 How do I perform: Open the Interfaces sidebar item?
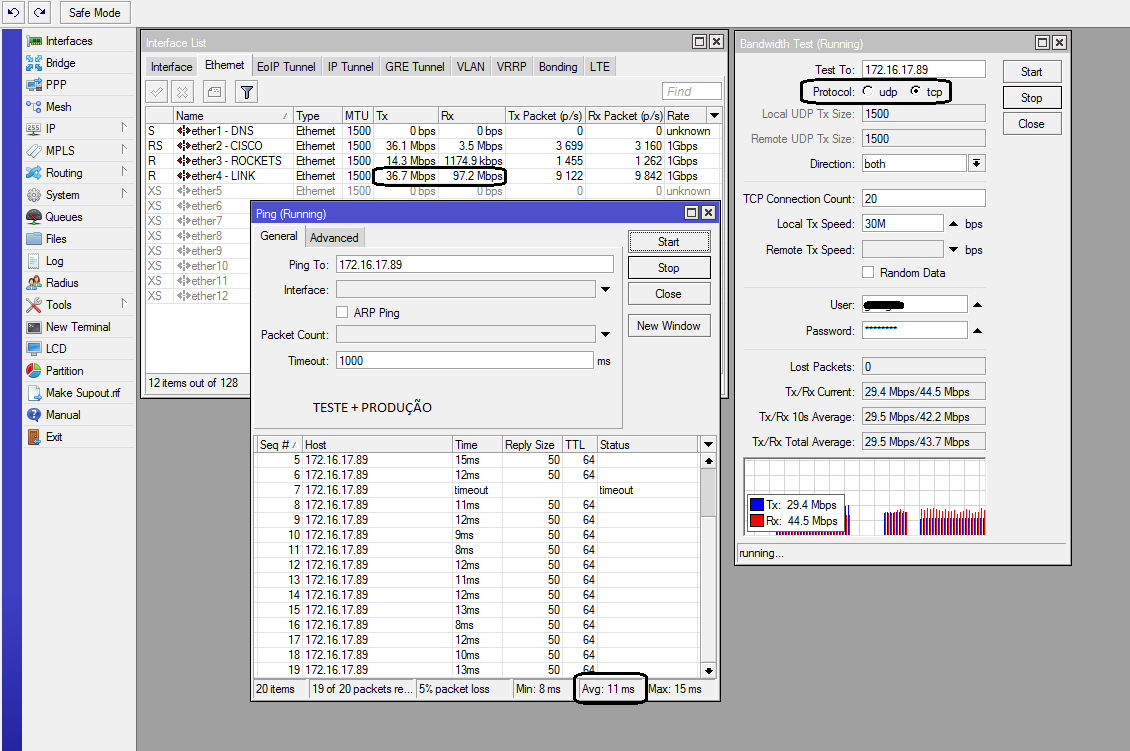point(68,41)
